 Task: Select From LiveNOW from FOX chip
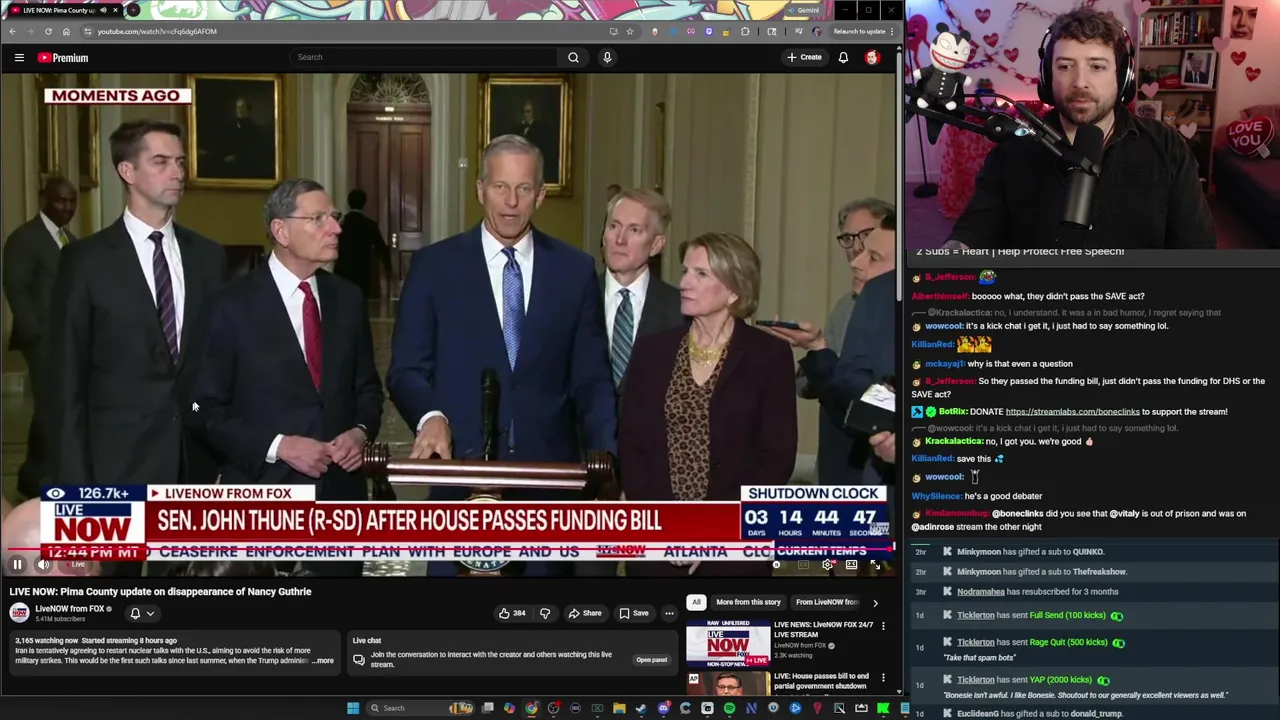click(x=827, y=602)
